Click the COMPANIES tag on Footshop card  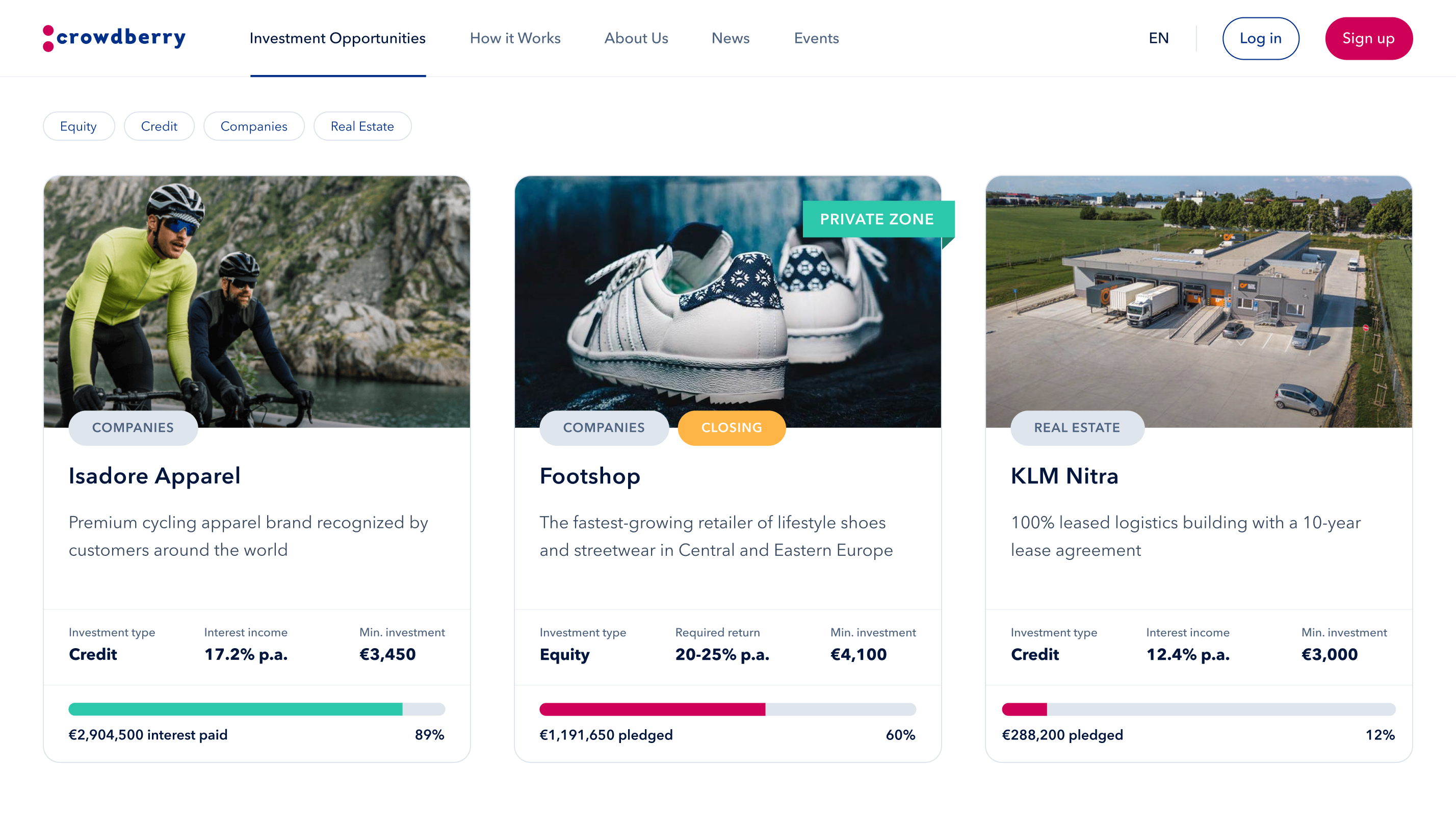(604, 427)
